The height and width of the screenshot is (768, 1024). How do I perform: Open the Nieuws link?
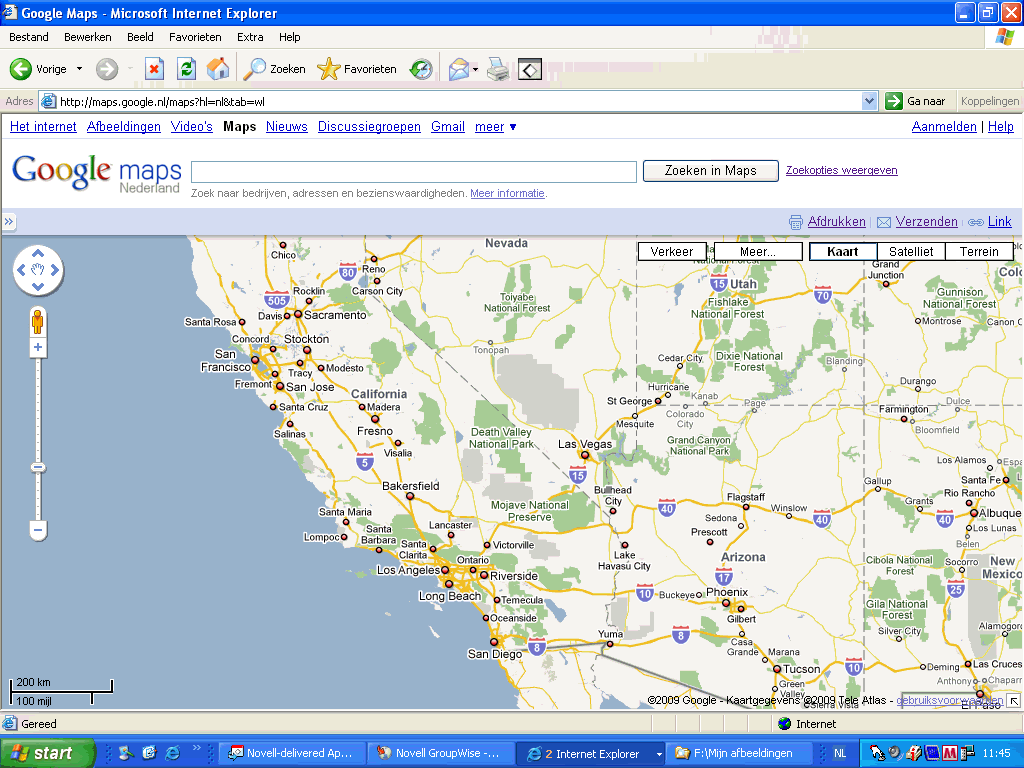click(x=287, y=127)
